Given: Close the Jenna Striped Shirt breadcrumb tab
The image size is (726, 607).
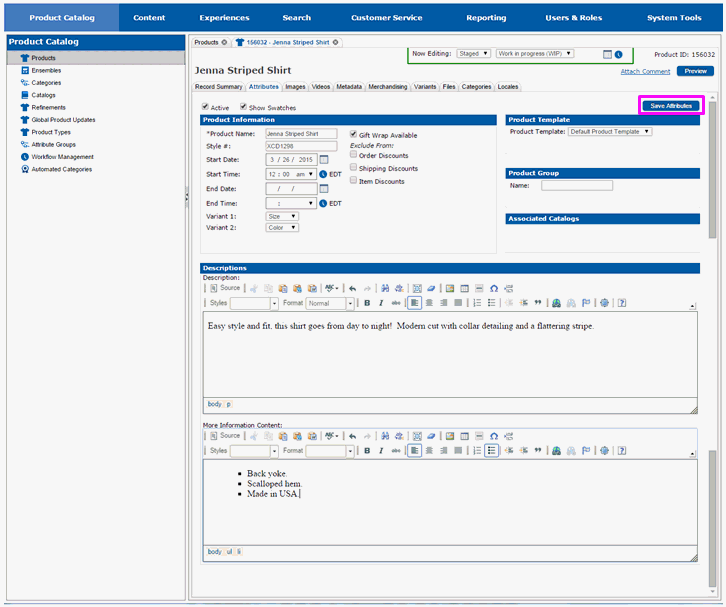Looking at the screenshot, I should [x=336, y=42].
